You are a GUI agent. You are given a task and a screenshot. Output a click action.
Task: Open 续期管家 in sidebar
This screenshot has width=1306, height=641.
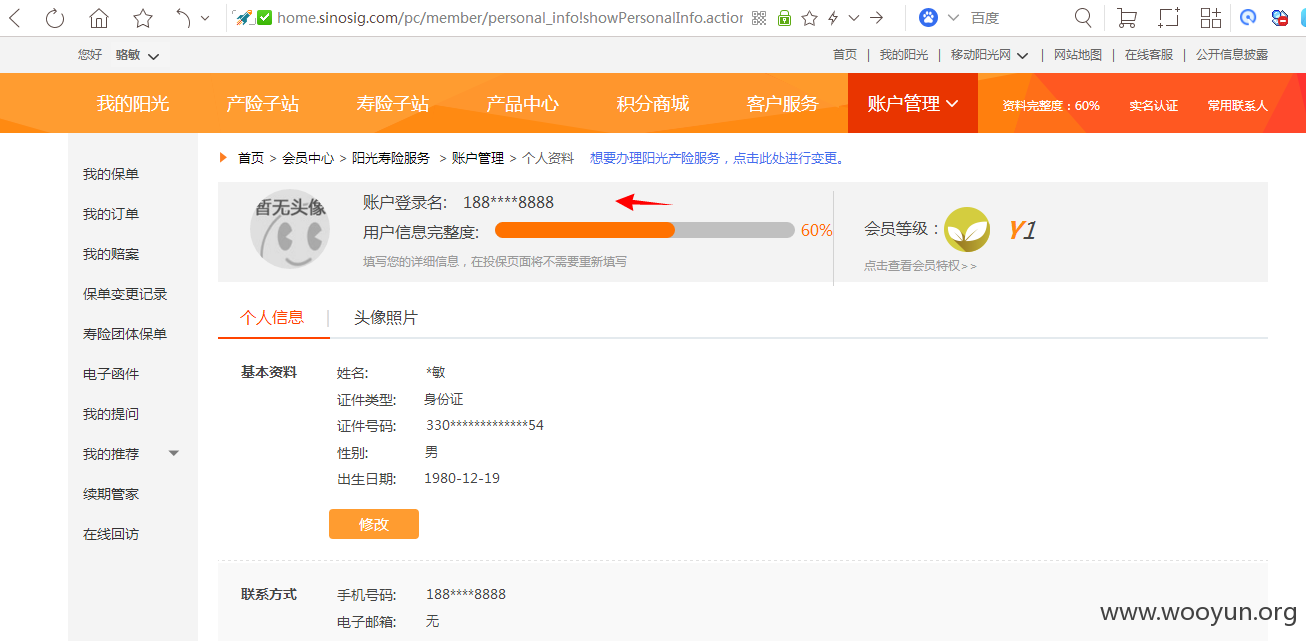point(111,494)
